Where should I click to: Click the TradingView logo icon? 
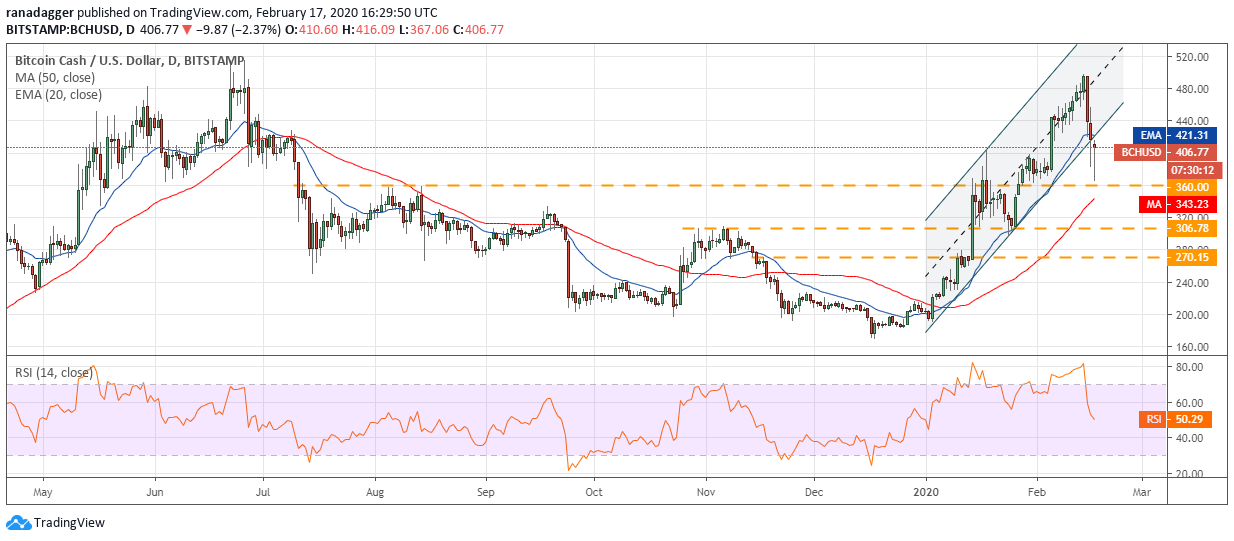point(17,523)
